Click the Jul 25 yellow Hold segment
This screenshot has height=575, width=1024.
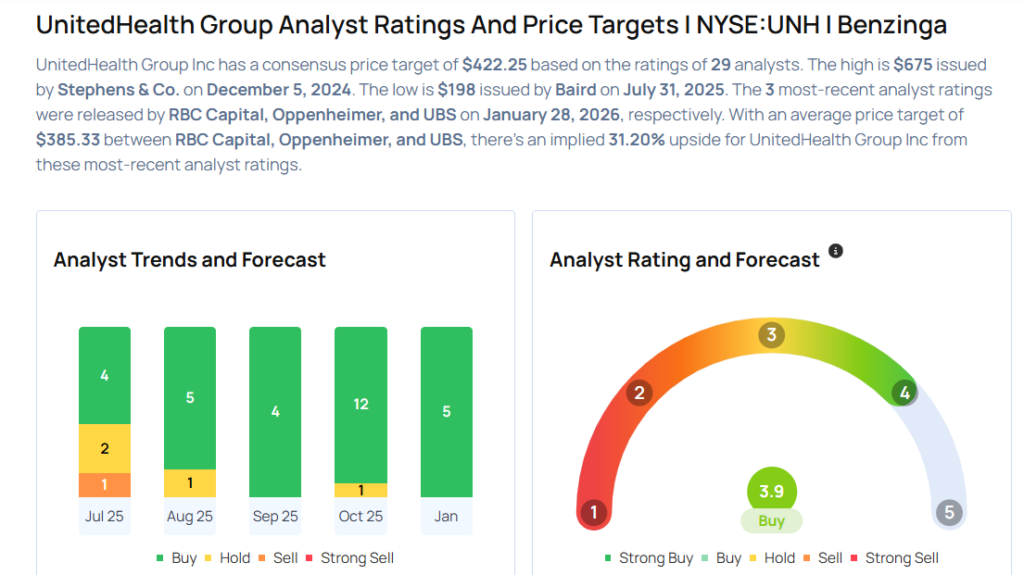105,448
